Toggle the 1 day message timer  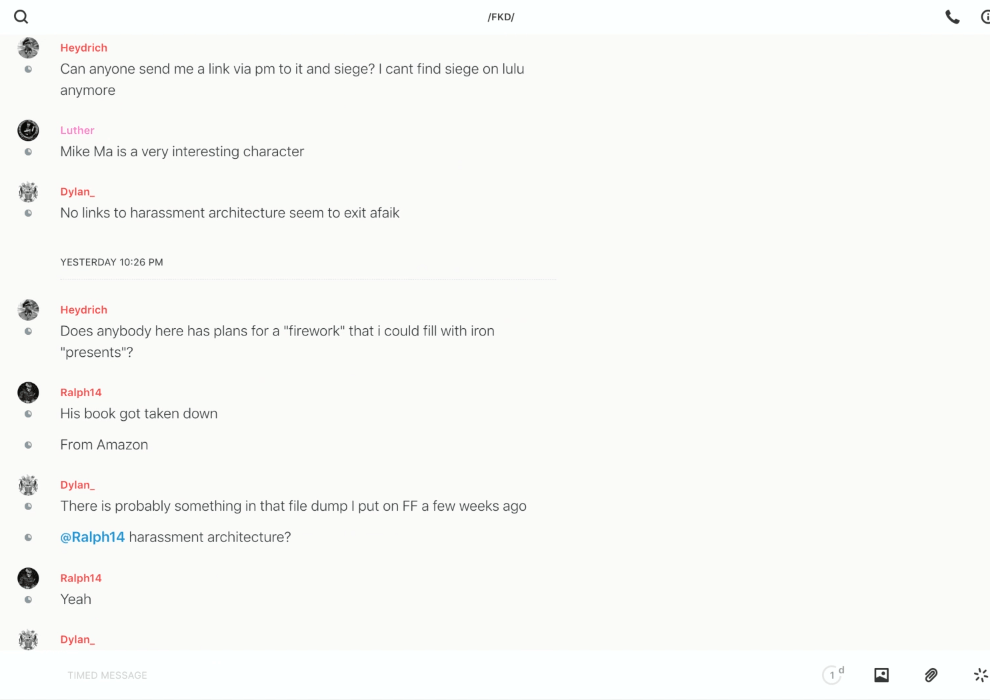(833, 675)
